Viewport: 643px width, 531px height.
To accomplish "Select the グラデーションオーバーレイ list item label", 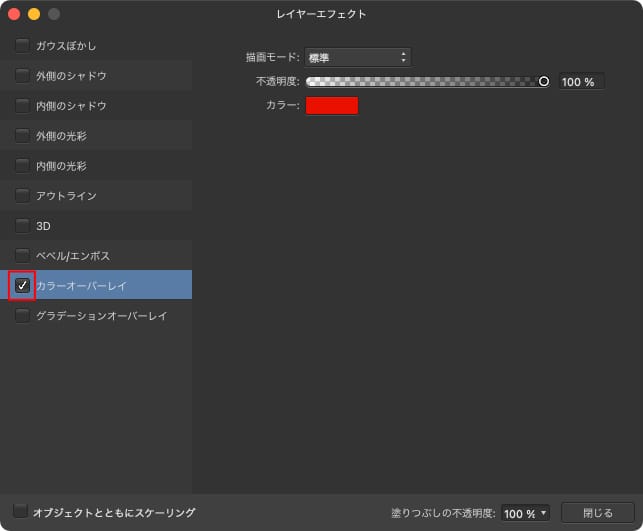I will point(101,316).
